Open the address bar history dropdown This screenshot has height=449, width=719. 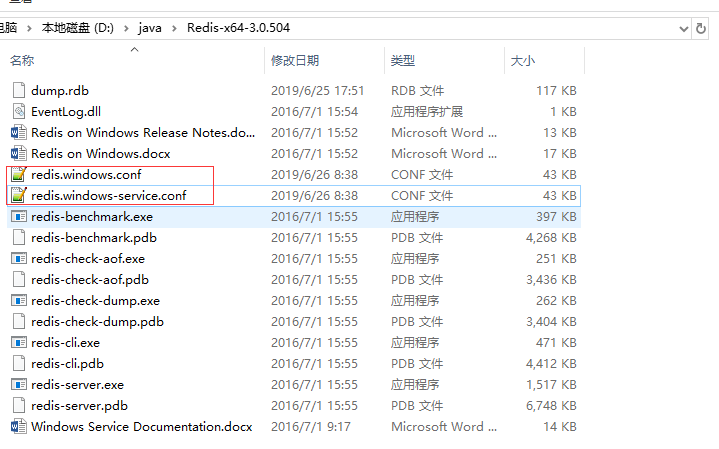point(684,29)
